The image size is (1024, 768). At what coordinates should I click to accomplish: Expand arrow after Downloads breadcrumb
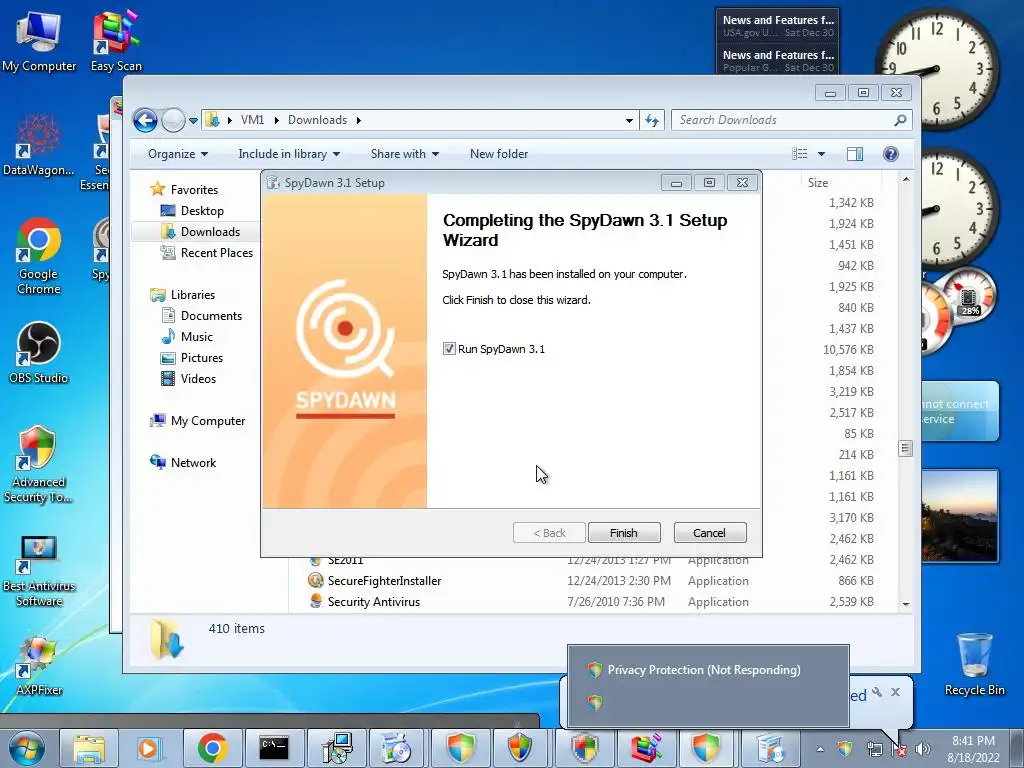359,120
